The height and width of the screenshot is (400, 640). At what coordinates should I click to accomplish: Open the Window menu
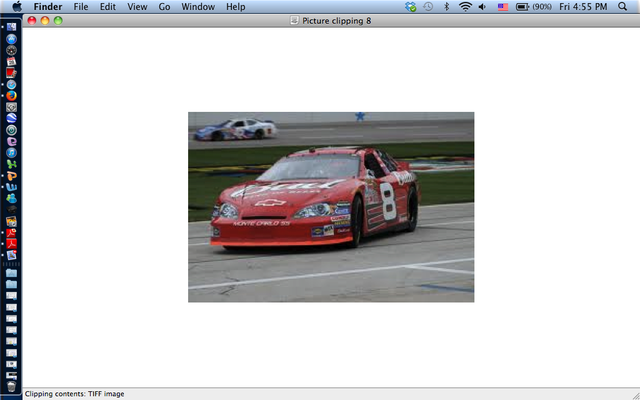point(198,7)
